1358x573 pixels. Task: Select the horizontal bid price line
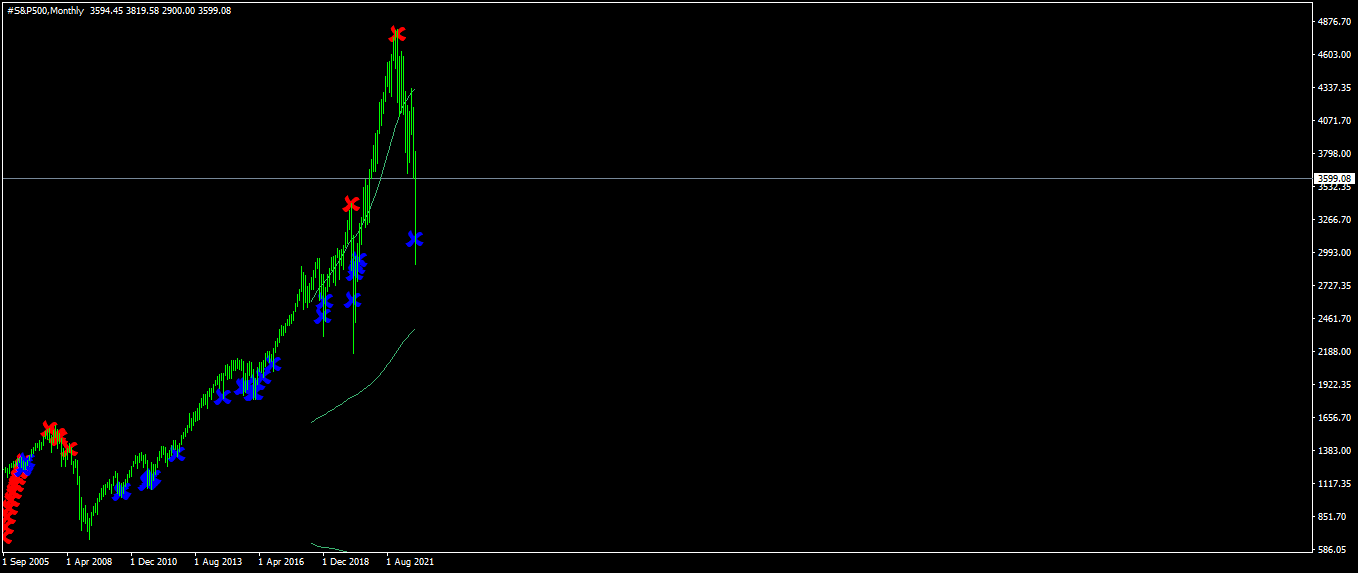[x=655, y=179]
